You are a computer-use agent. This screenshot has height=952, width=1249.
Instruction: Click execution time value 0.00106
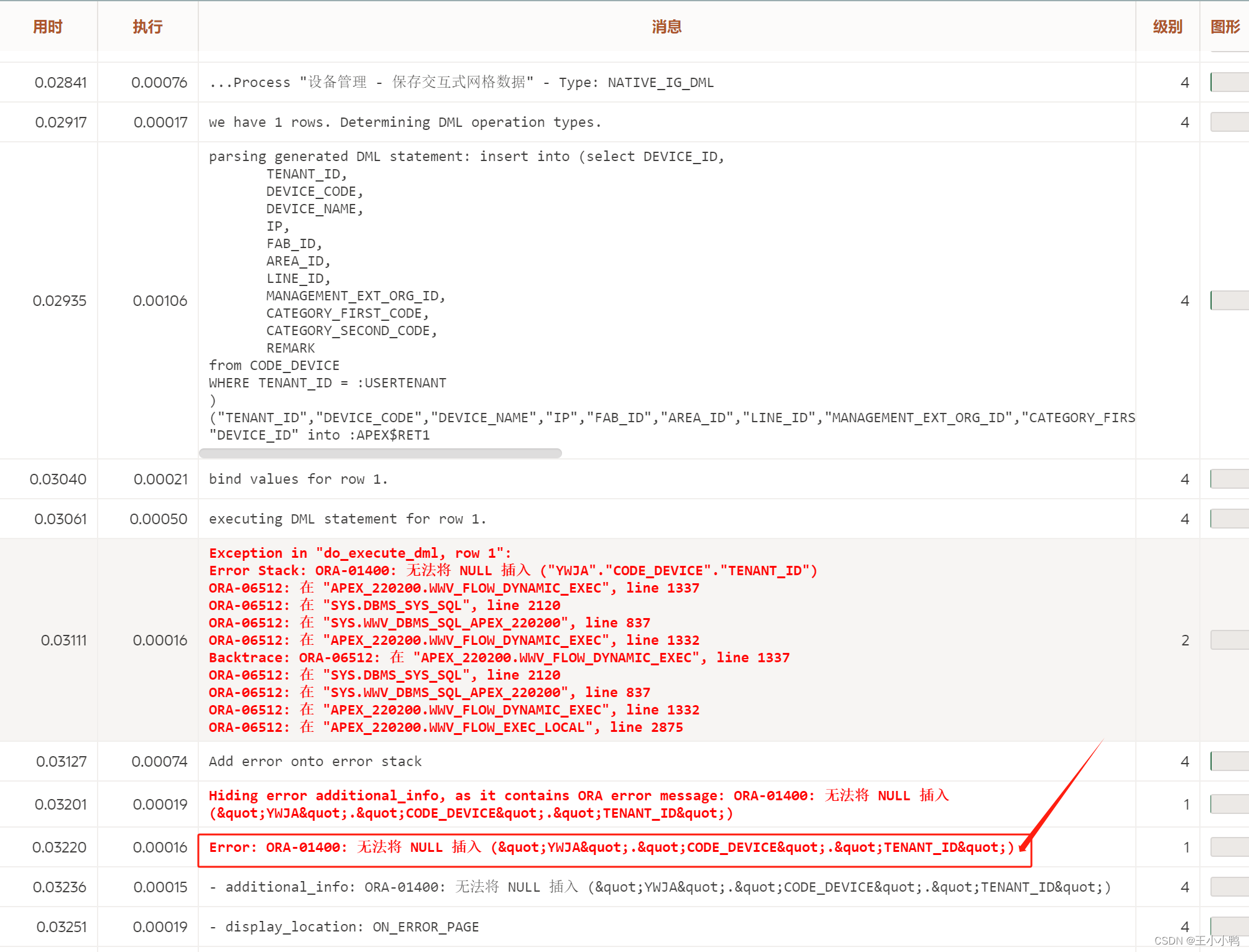(160, 300)
